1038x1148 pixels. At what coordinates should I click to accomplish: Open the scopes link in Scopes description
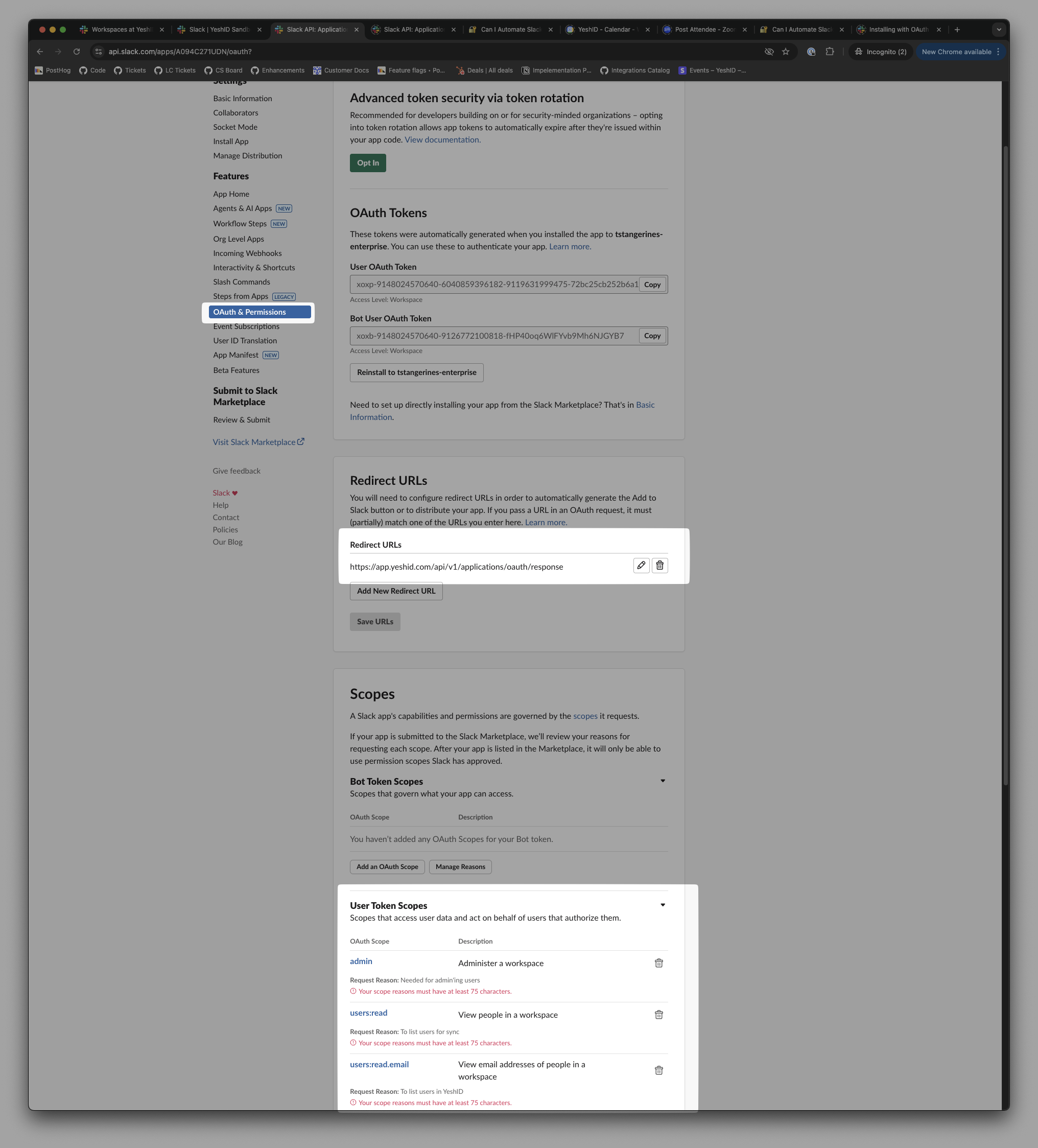(x=585, y=716)
